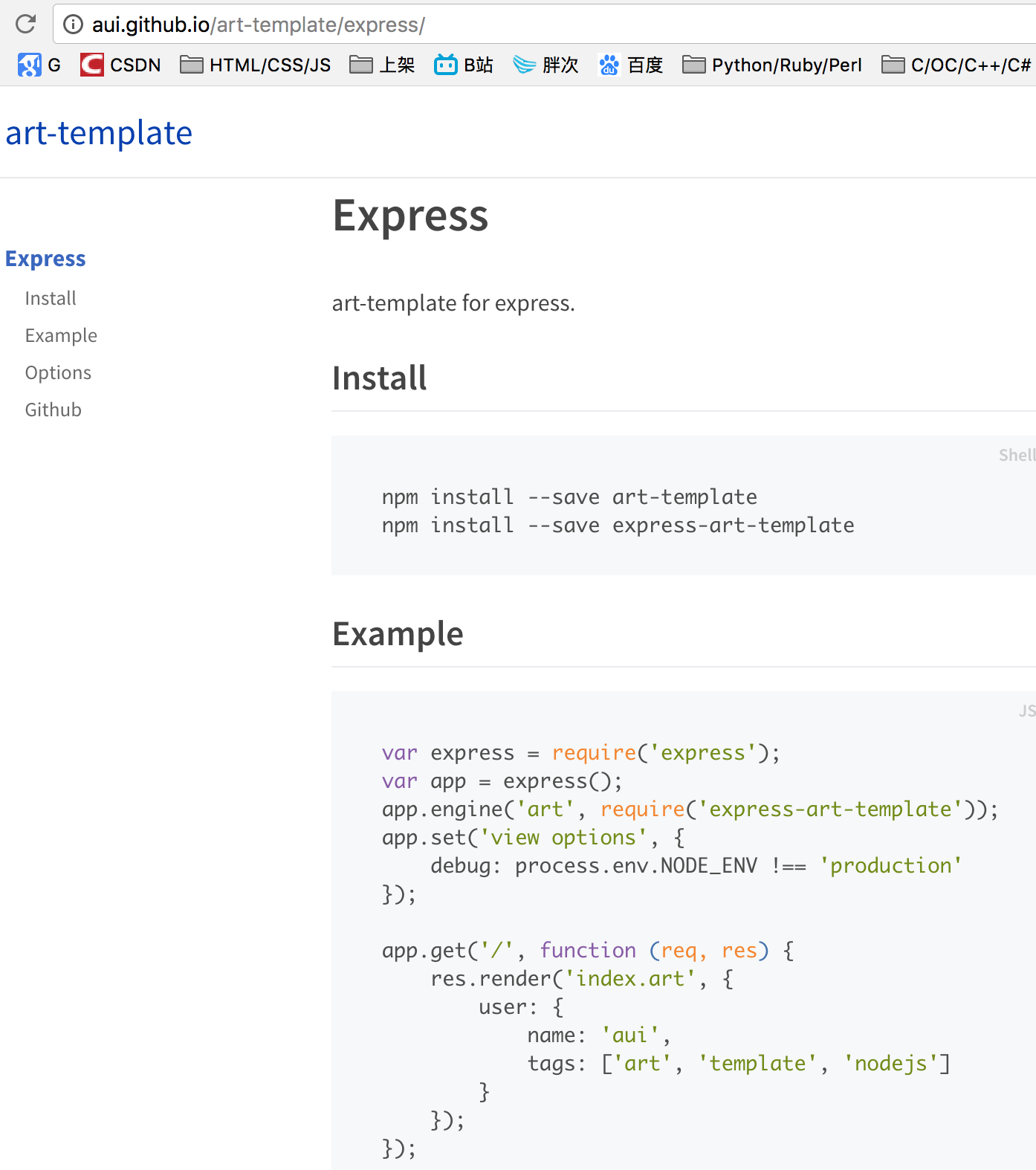1036x1170 pixels.
Task: Click 'npm install --save art-template' line
Action: click(569, 497)
